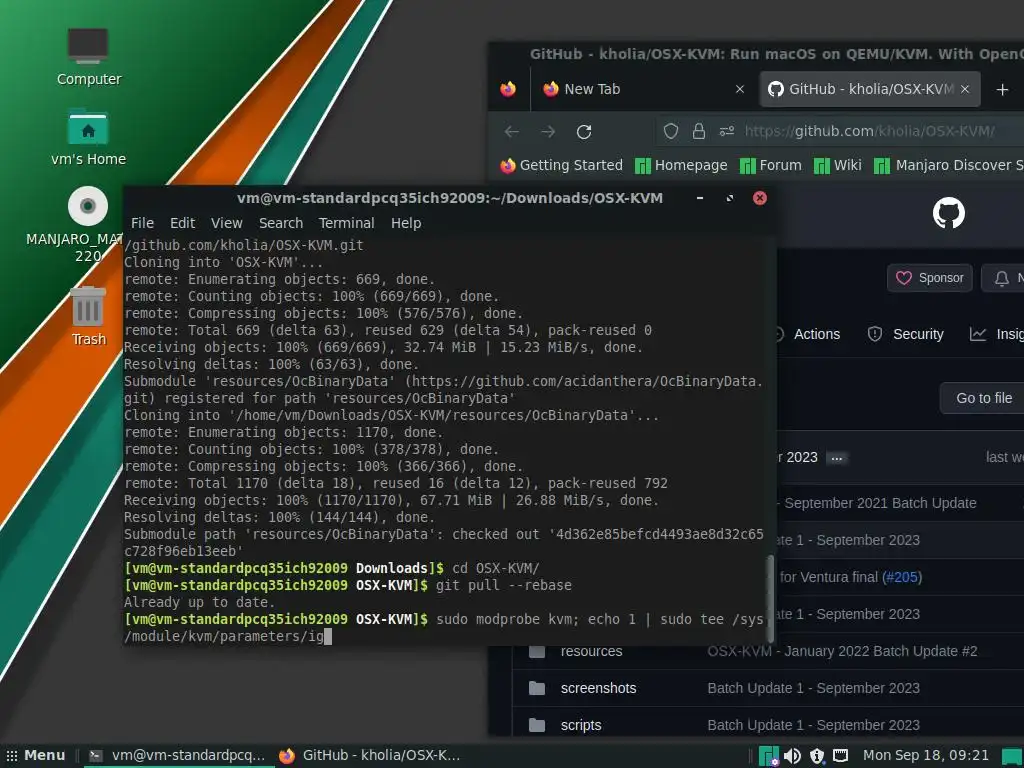The height and width of the screenshot is (768, 1024).
Task: Open the Terminal menu in terminal menubar
Action: pyautogui.click(x=347, y=223)
